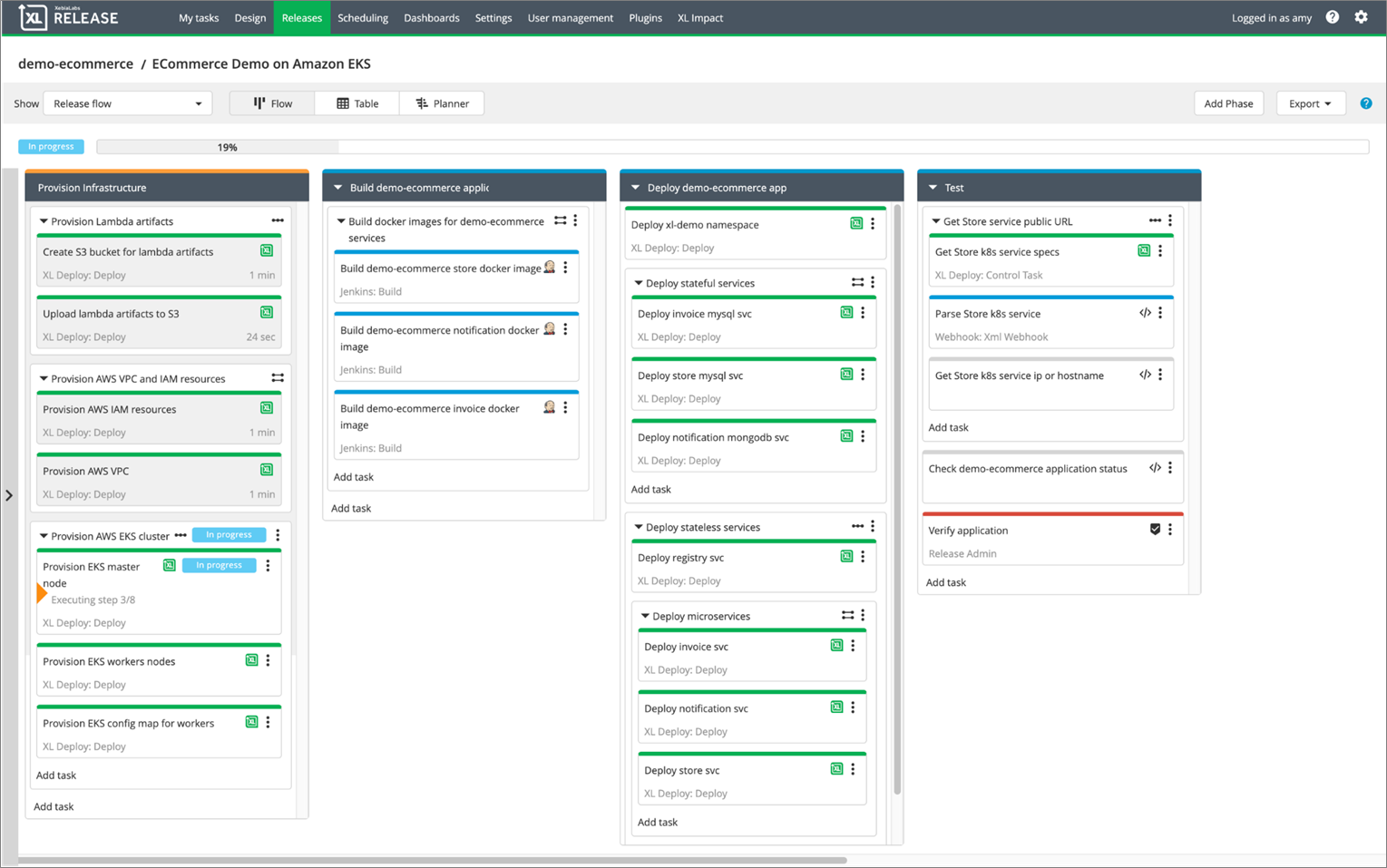
Task: Click blue help icon next to Export
Action: (x=1365, y=103)
